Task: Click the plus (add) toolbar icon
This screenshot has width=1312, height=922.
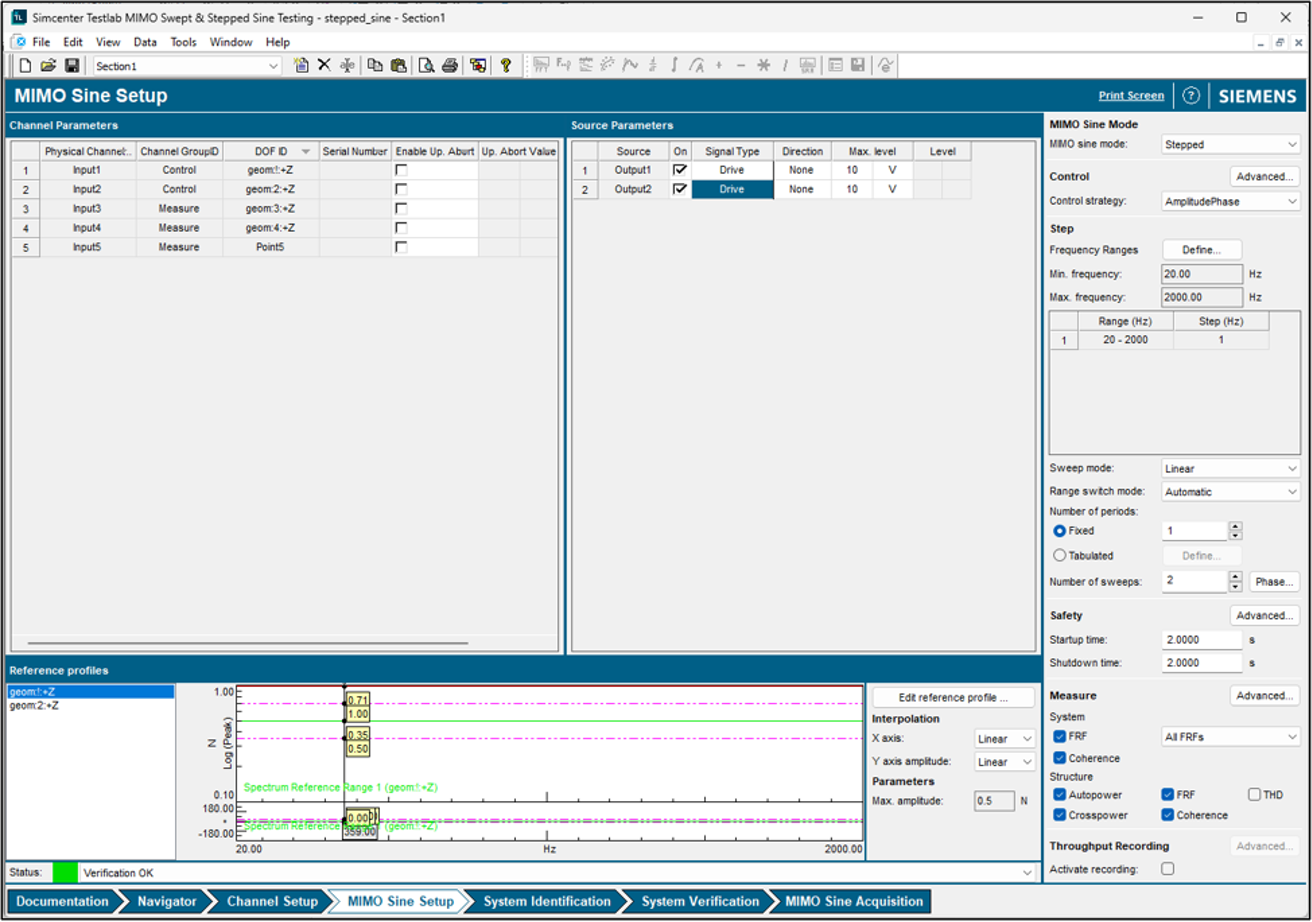Action: pyautogui.click(x=719, y=66)
